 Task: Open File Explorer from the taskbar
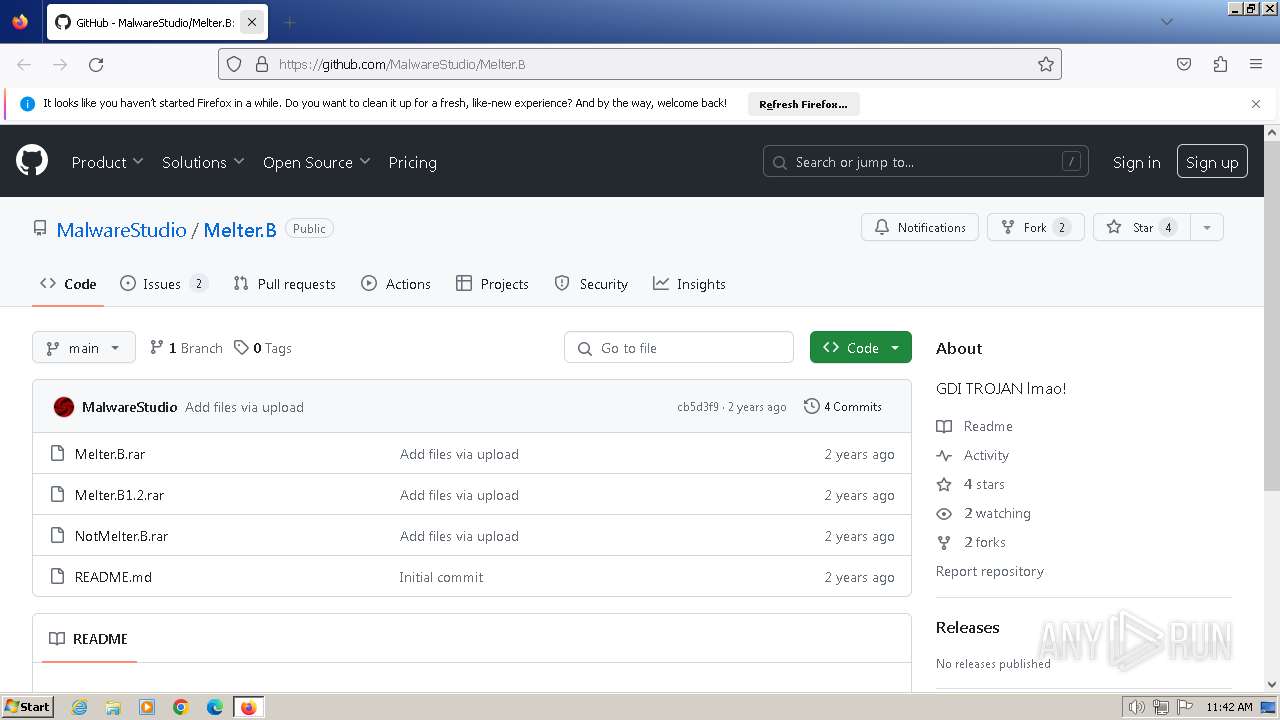pos(113,707)
